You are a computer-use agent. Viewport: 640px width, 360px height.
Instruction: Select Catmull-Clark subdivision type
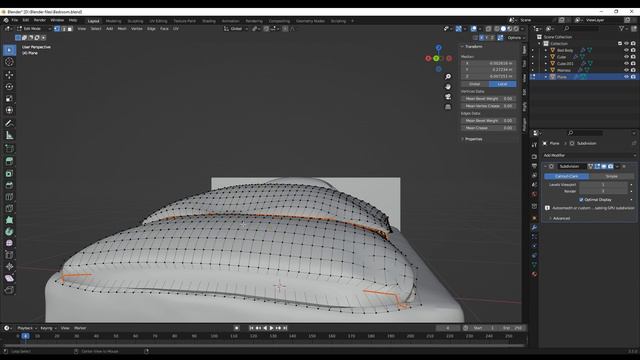[x=567, y=176]
